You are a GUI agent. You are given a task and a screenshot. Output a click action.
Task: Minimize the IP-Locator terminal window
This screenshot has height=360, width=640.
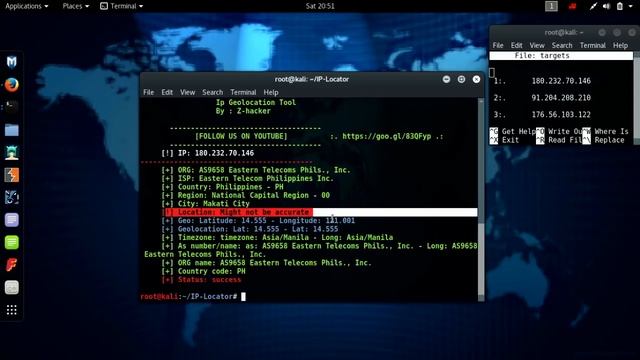(447, 79)
